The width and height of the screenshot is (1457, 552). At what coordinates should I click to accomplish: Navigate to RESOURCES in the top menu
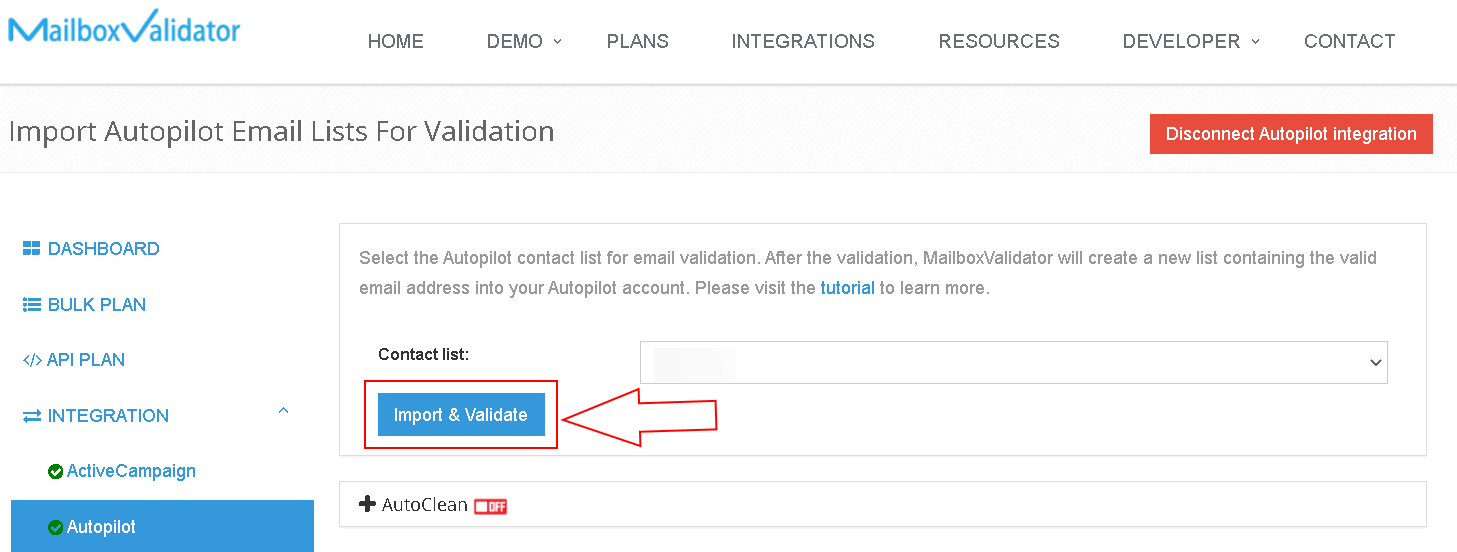coord(998,41)
